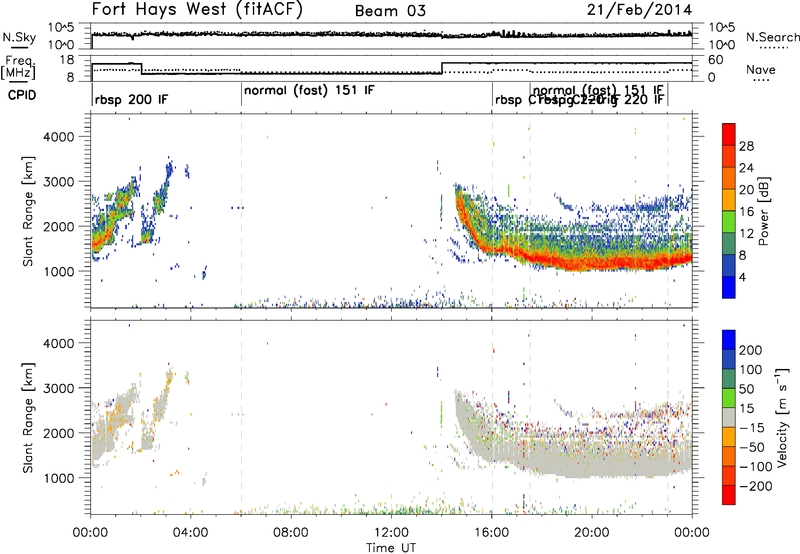
Task: Click the '-15' value on Velocity colorbar
Action: click(753, 428)
